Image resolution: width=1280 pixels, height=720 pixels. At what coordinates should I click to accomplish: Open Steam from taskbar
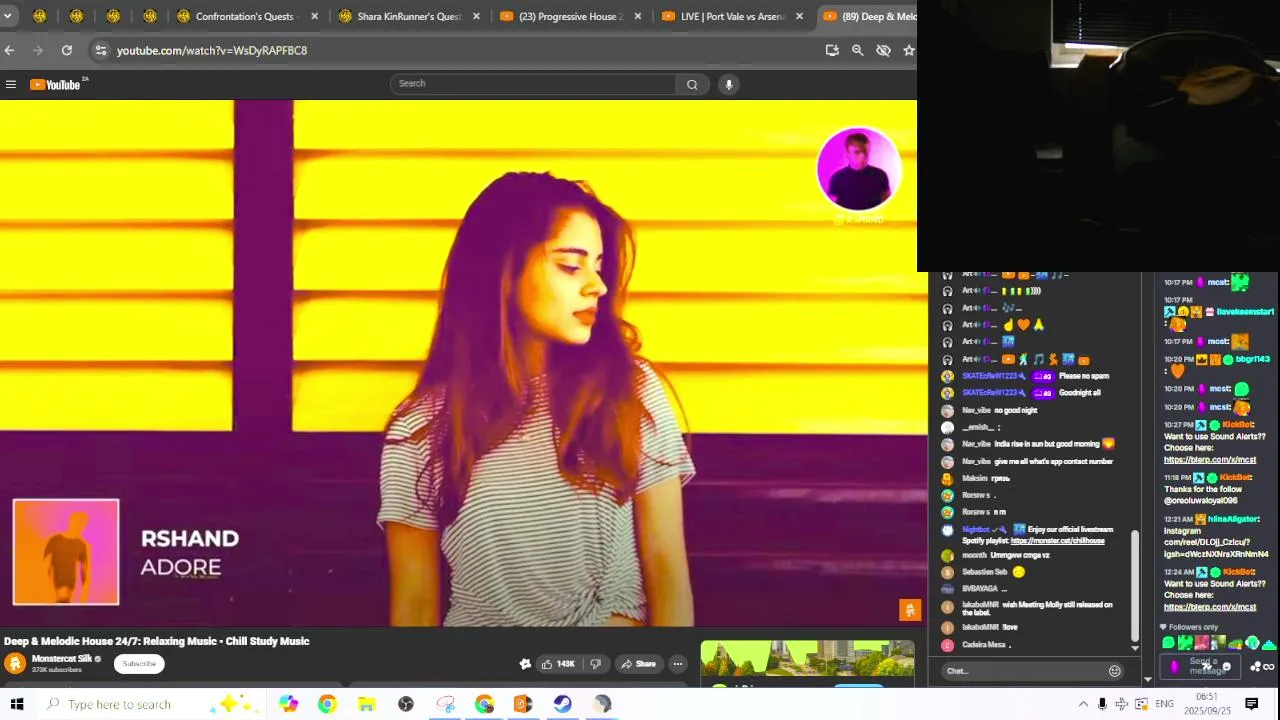click(562, 704)
